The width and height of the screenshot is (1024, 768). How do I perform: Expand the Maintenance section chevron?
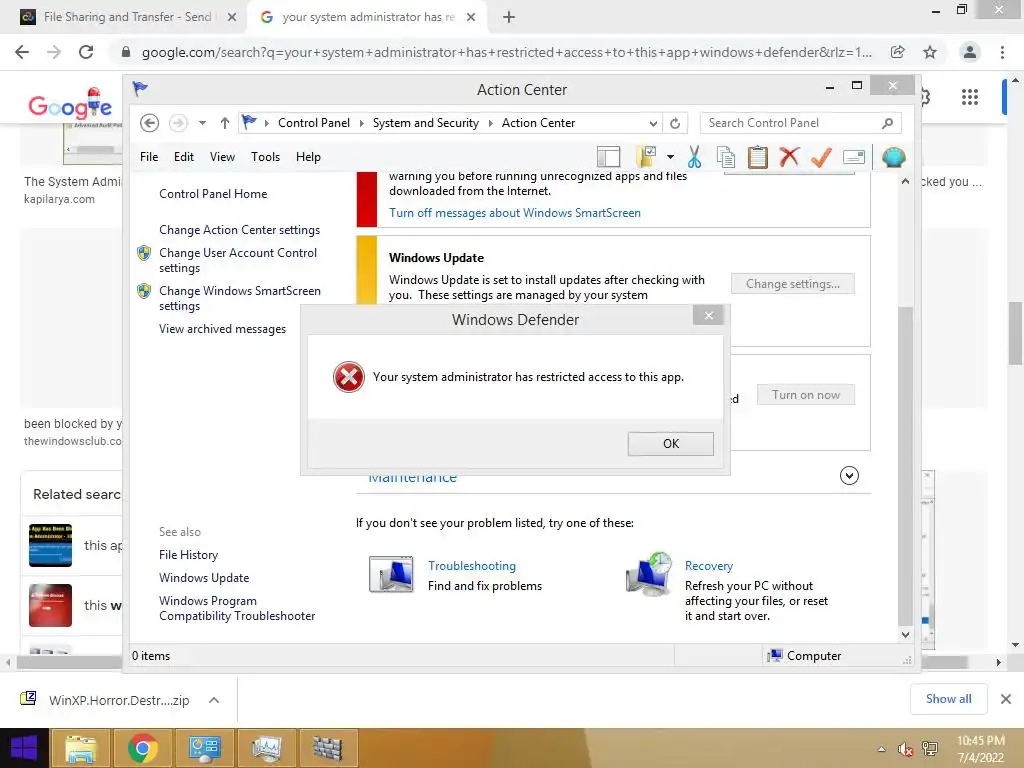pyautogui.click(x=849, y=475)
